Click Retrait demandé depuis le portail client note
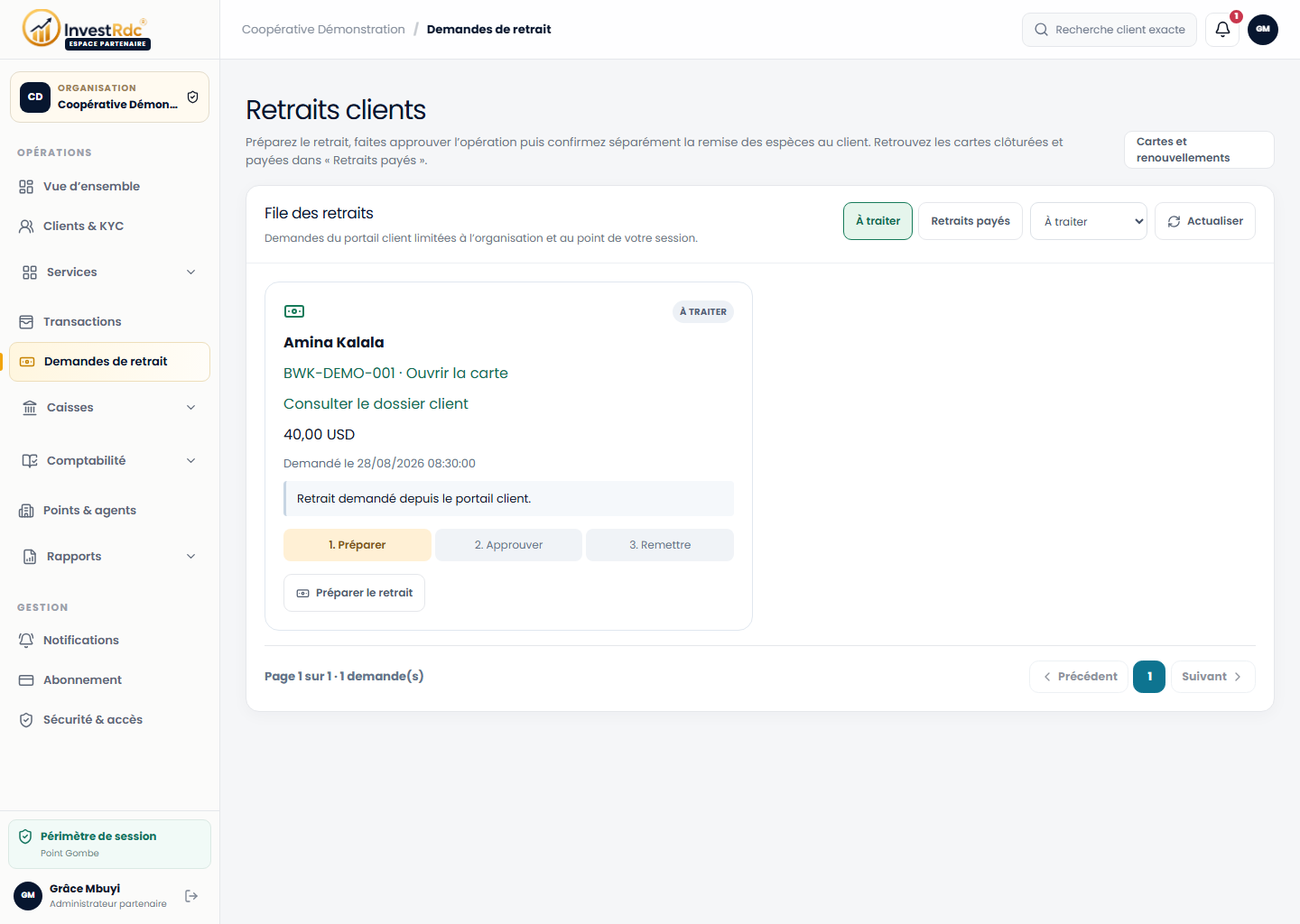Viewport: 1300px width, 924px height. click(x=508, y=499)
